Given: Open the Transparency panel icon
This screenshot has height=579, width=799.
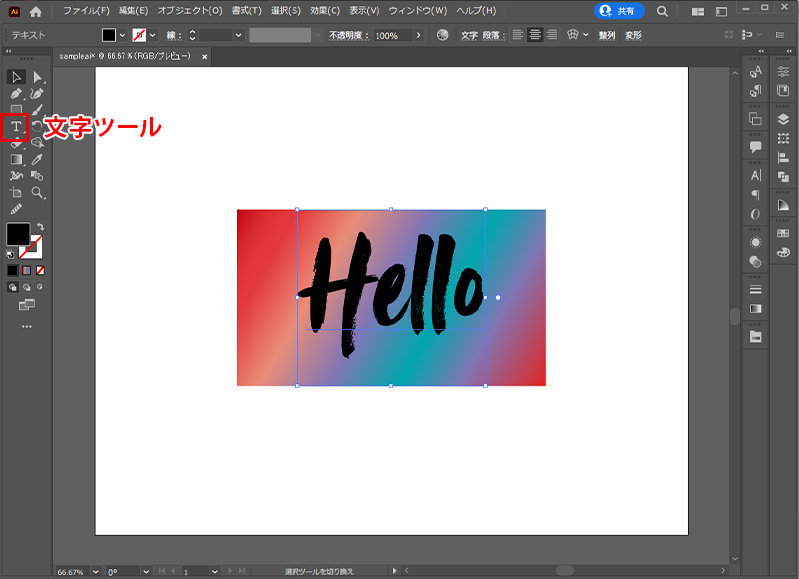Looking at the screenshot, I should 755,261.
